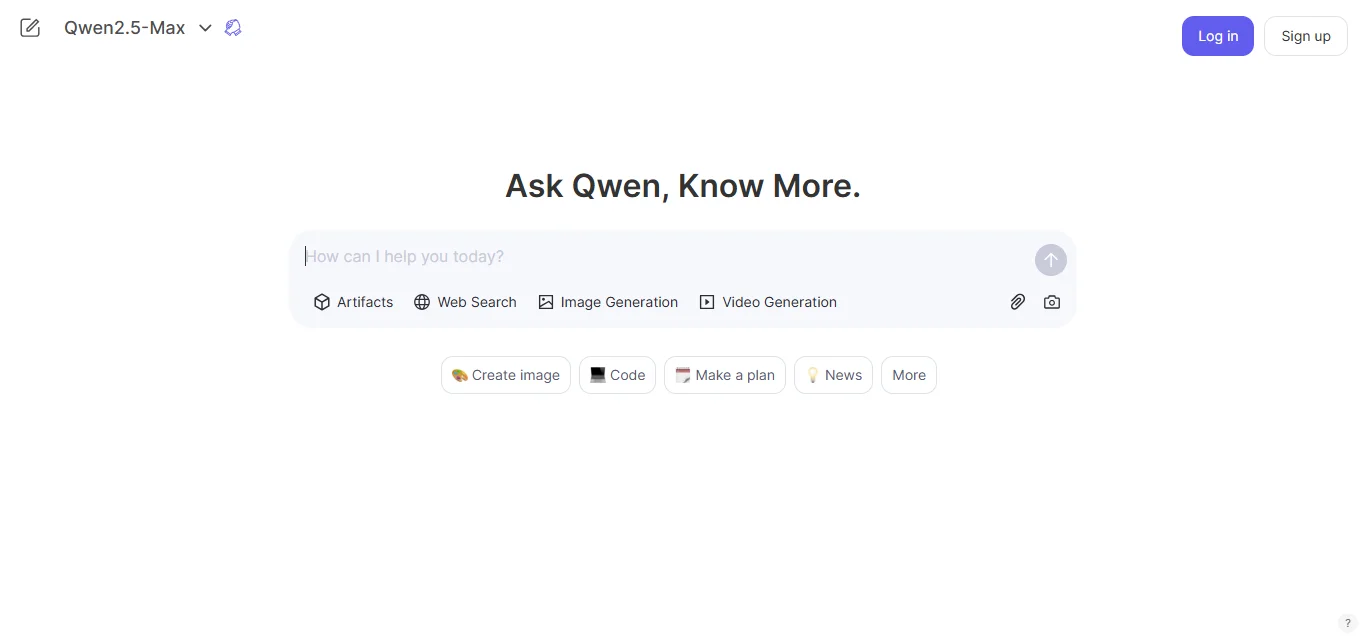The width and height of the screenshot is (1366, 641).
Task: Select the Code suggestion chip
Action: pos(617,375)
